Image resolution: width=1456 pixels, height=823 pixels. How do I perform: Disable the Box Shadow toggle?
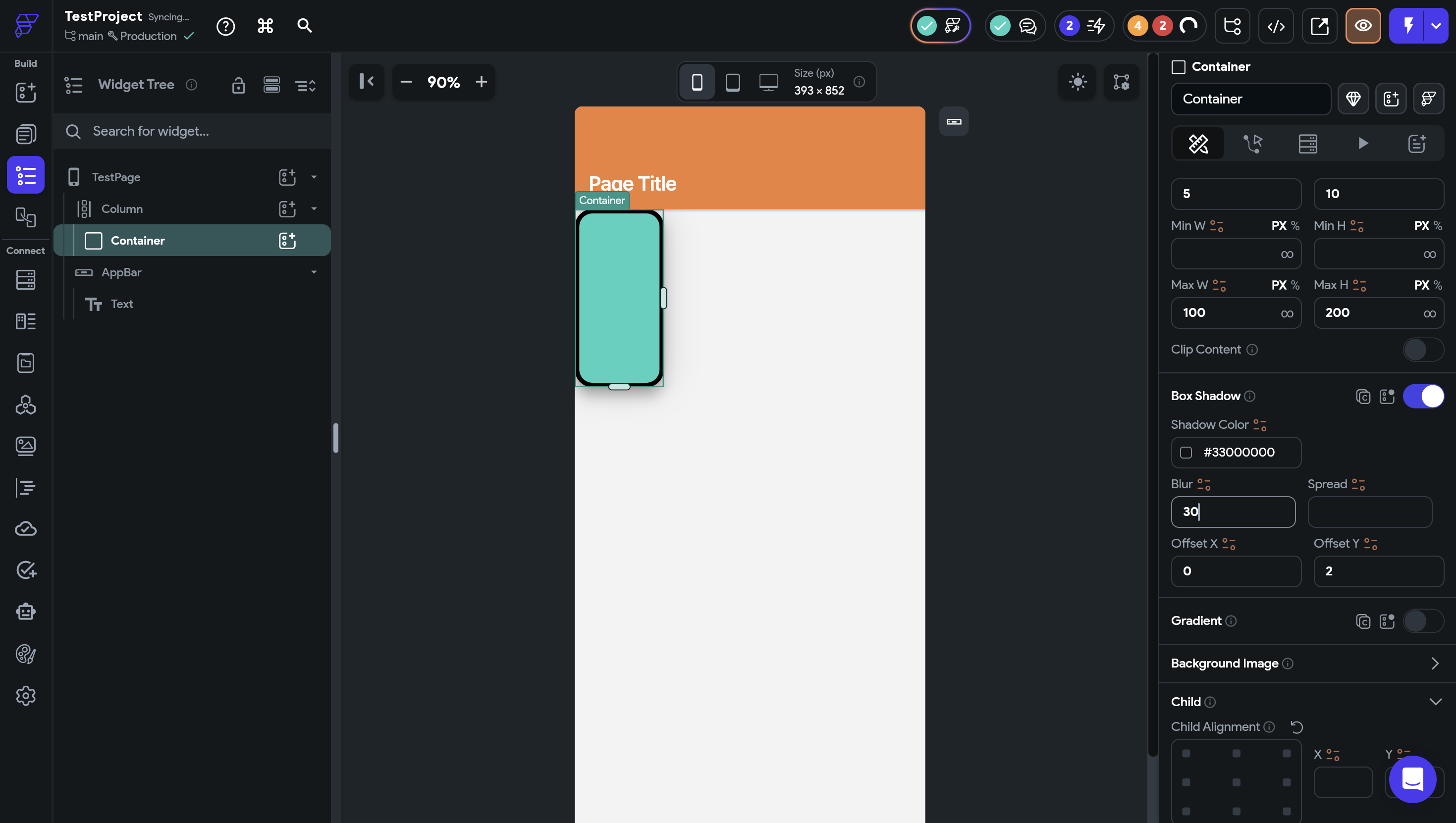[x=1423, y=396]
